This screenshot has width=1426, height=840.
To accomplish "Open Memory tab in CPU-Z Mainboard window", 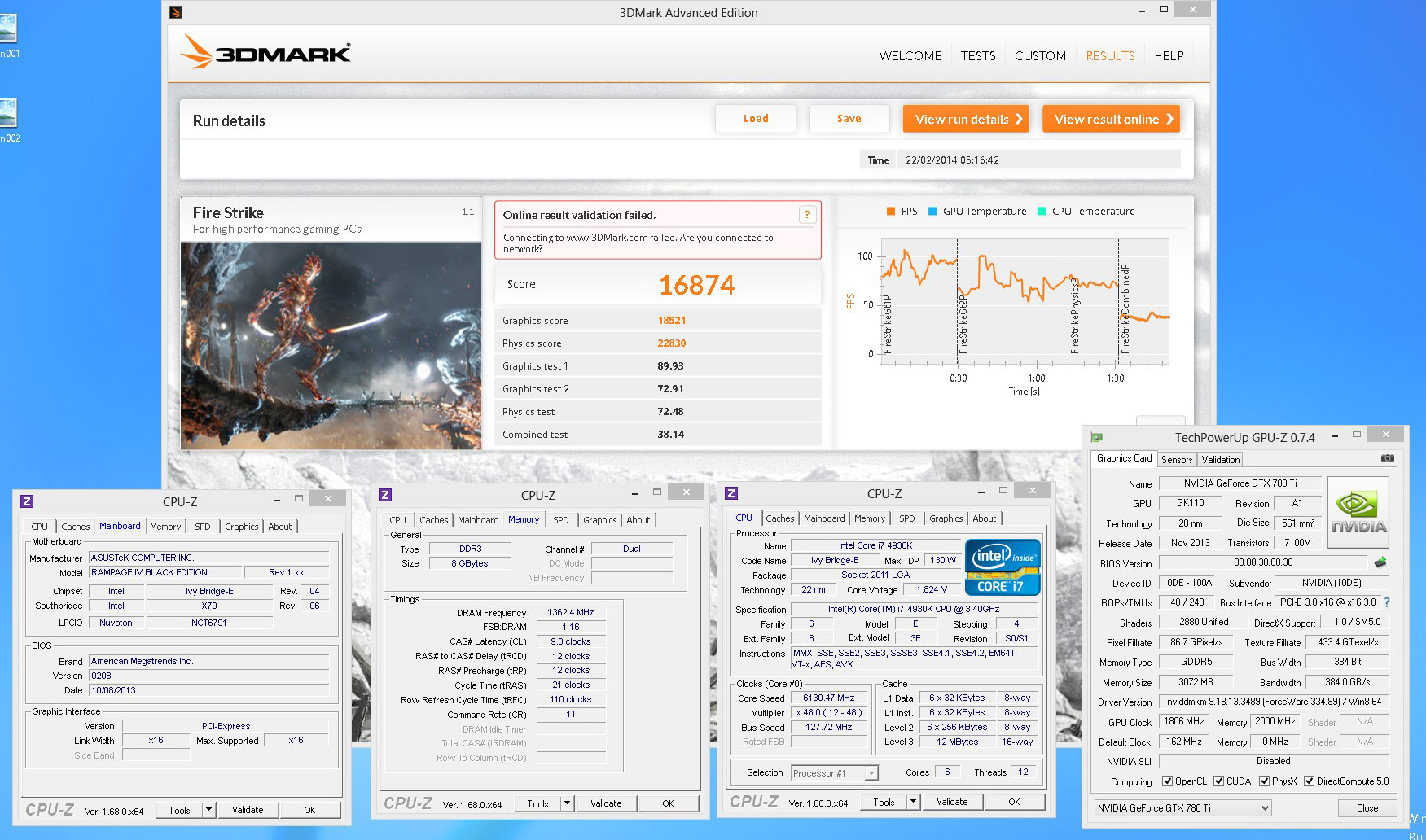I will [165, 527].
